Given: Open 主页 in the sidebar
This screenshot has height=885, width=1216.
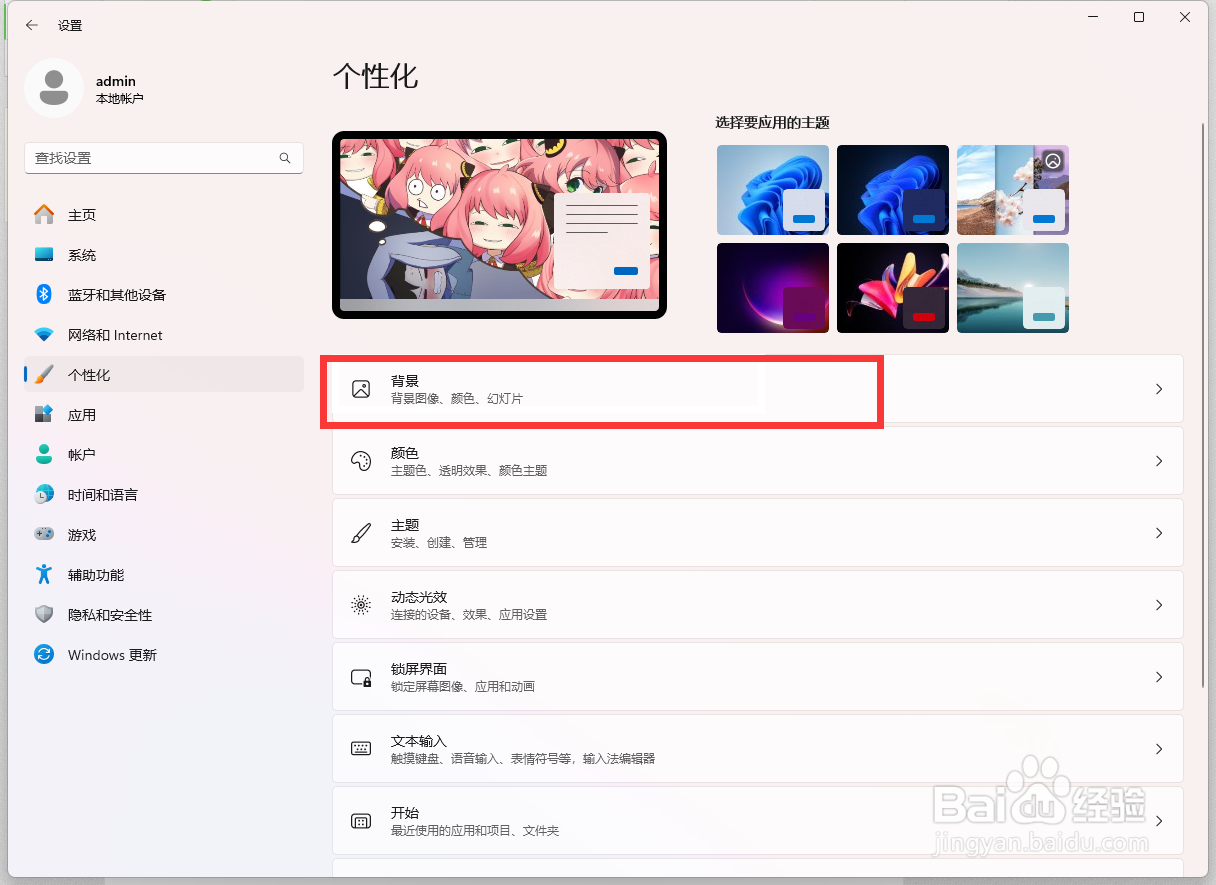Looking at the screenshot, I should (x=164, y=215).
